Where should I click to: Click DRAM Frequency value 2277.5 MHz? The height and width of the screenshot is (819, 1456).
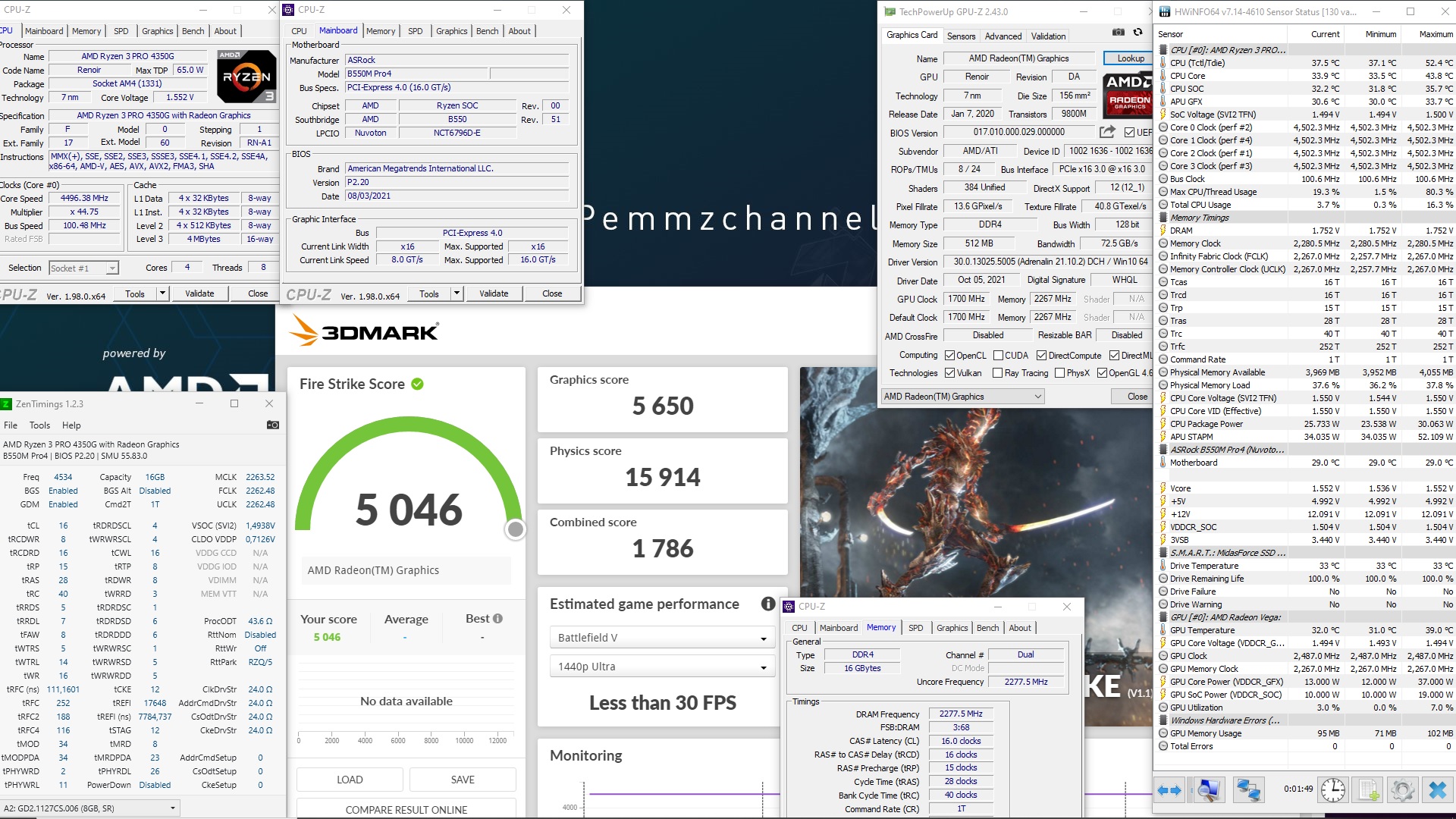tap(961, 714)
